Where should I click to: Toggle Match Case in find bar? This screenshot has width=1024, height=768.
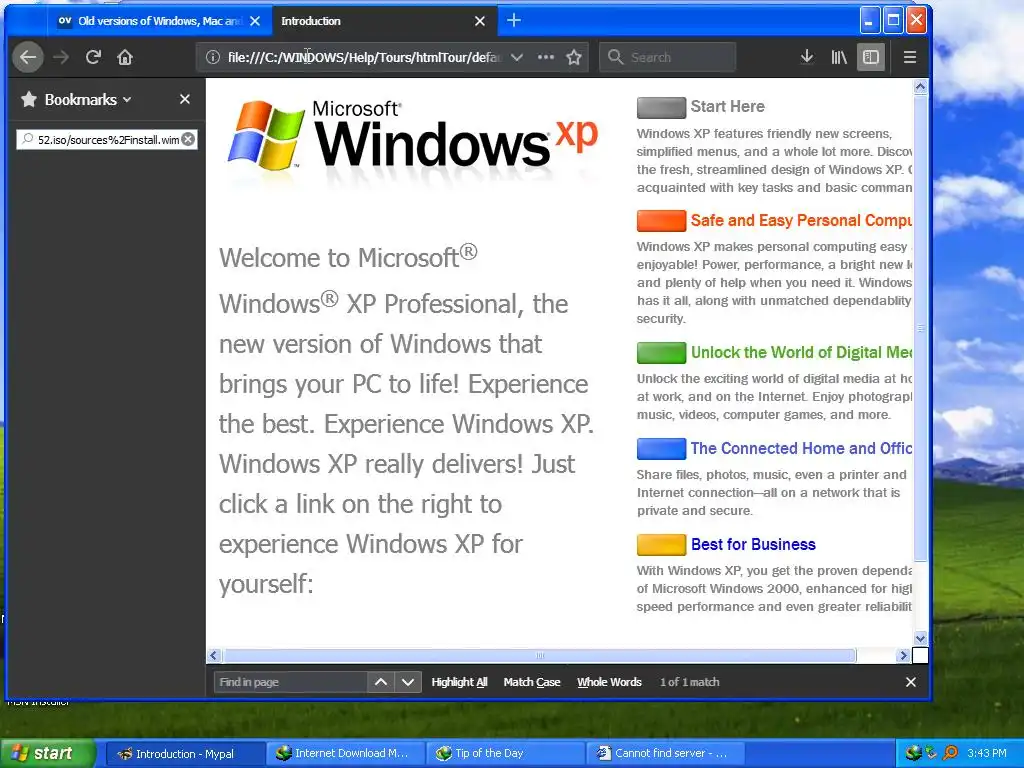pos(532,682)
